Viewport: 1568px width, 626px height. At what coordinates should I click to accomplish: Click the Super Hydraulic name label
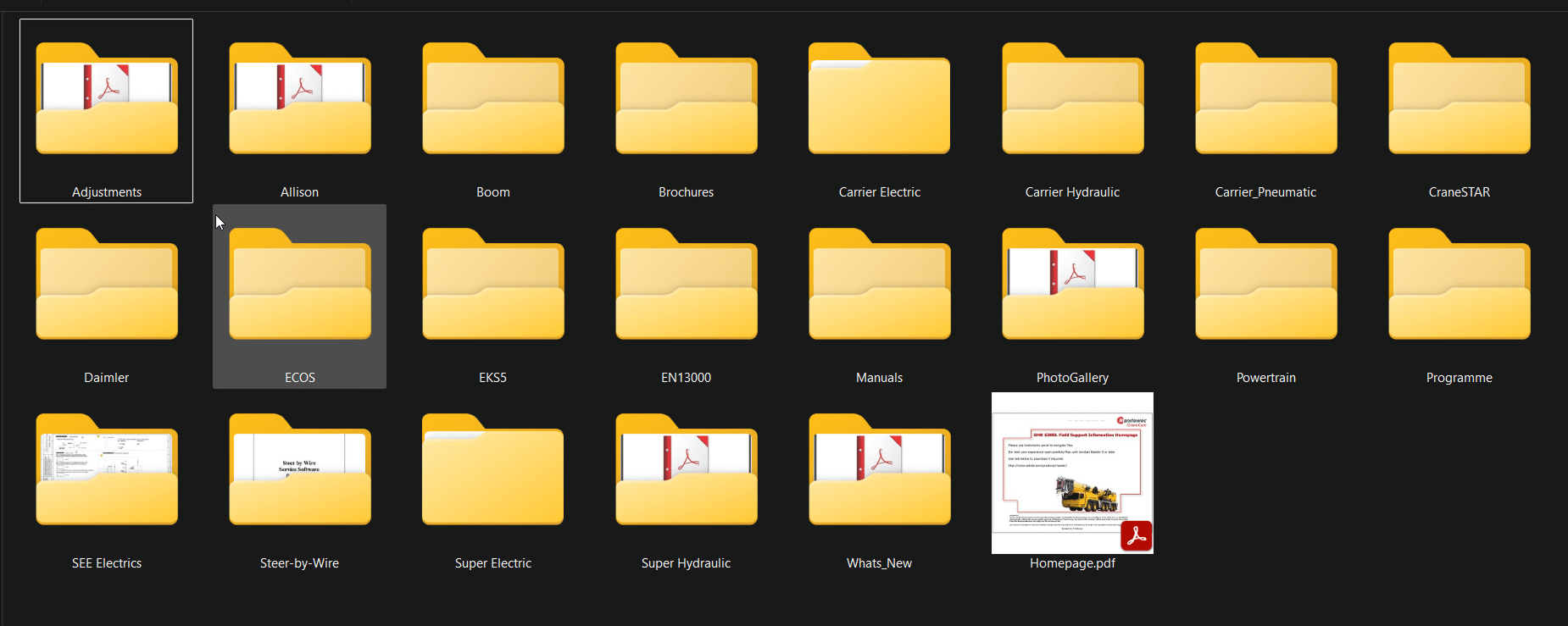point(687,563)
